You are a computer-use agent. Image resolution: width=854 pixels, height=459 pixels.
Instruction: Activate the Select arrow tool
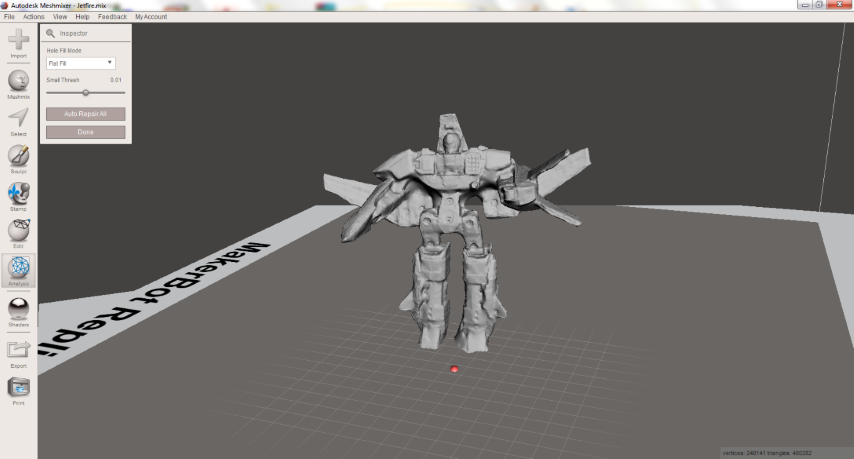(x=19, y=118)
